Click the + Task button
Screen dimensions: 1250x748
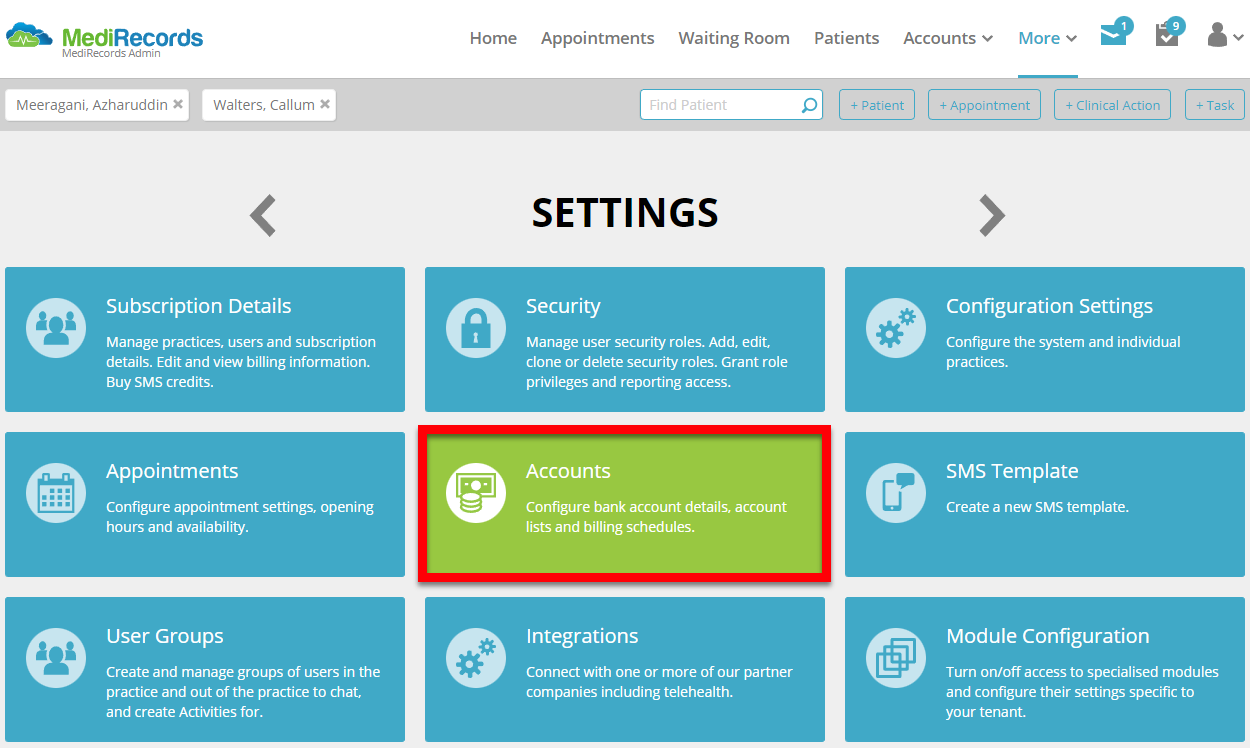(1215, 105)
